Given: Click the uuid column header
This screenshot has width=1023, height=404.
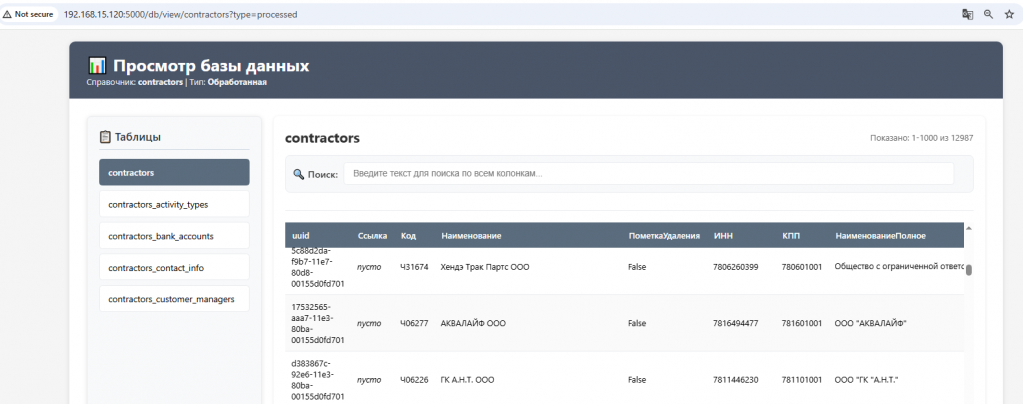Looking at the screenshot, I should (301, 236).
